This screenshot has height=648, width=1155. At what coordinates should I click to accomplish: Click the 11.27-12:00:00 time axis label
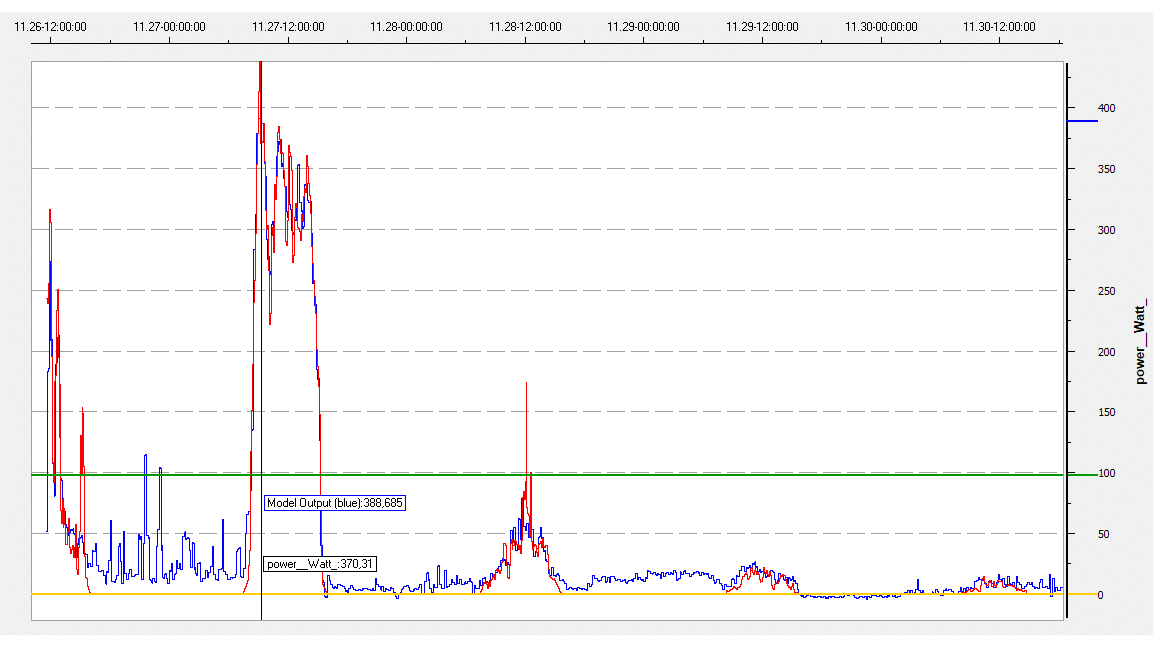pos(288,27)
